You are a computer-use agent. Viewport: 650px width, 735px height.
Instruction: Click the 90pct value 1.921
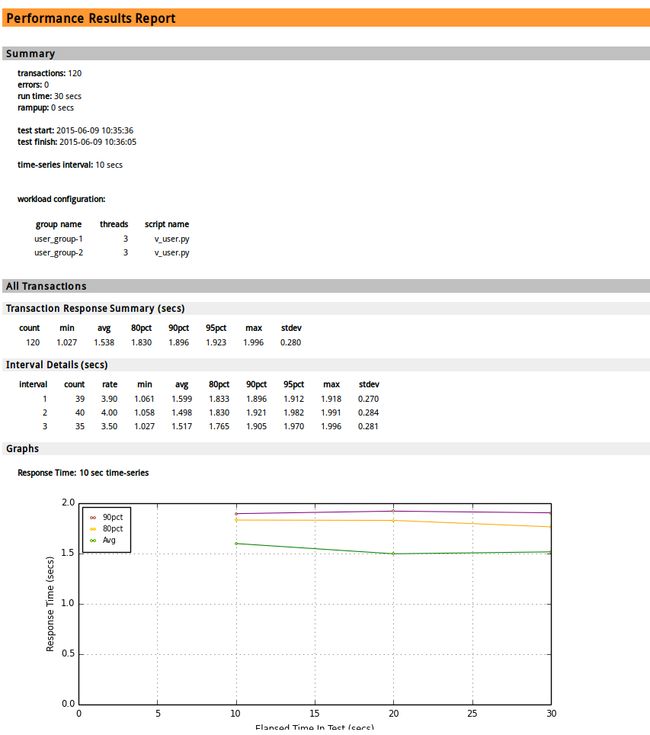pyautogui.click(x=256, y=413)
